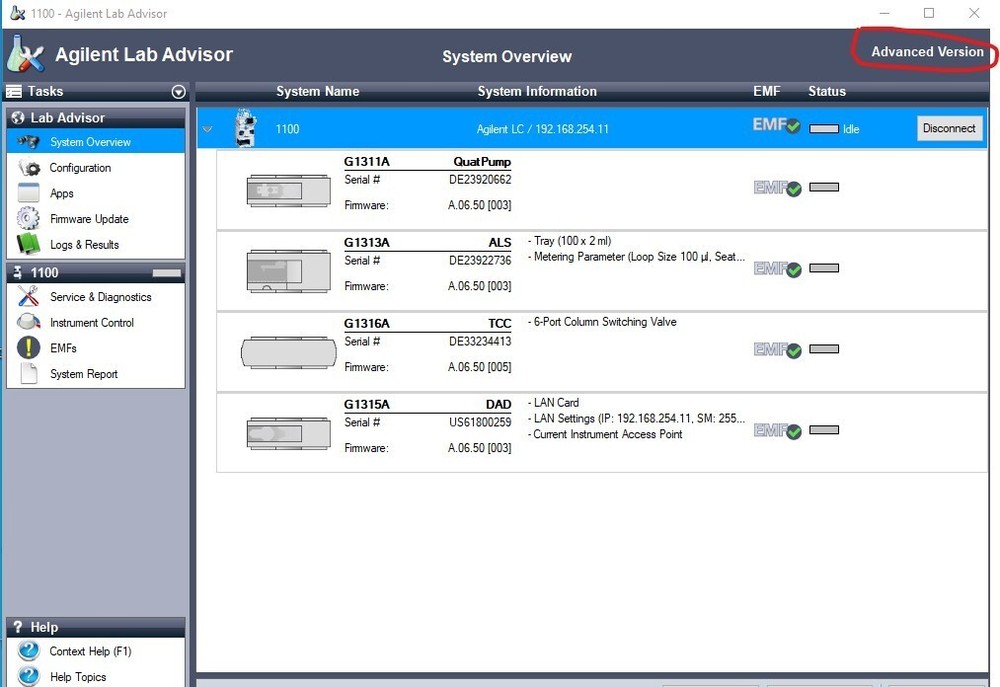Click the G1311A QuatPump EMF status icon

(x=777, y=188)
